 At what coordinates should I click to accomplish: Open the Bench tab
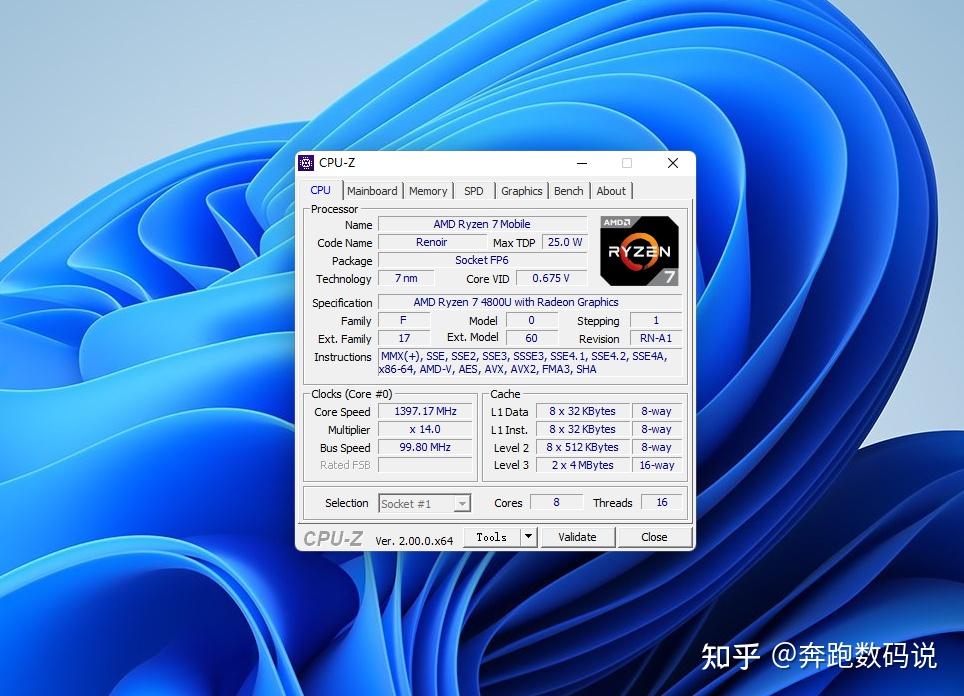click(568, 190)
